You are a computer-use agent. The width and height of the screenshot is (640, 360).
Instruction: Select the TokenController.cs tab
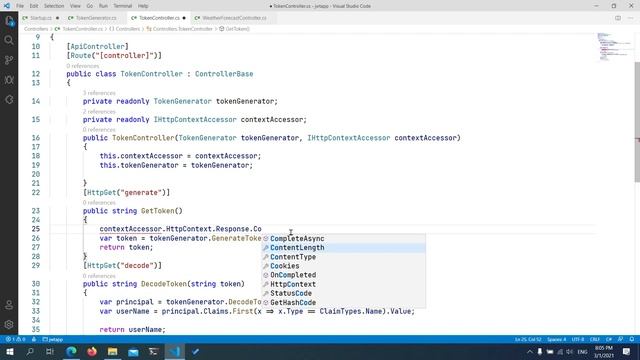tap(159, 18)
